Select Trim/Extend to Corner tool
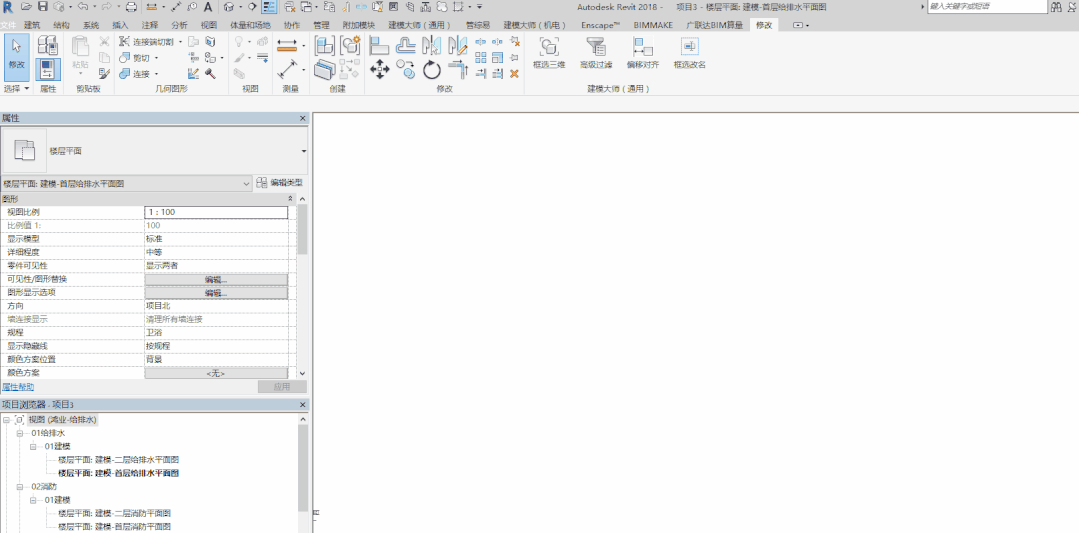 458,69
